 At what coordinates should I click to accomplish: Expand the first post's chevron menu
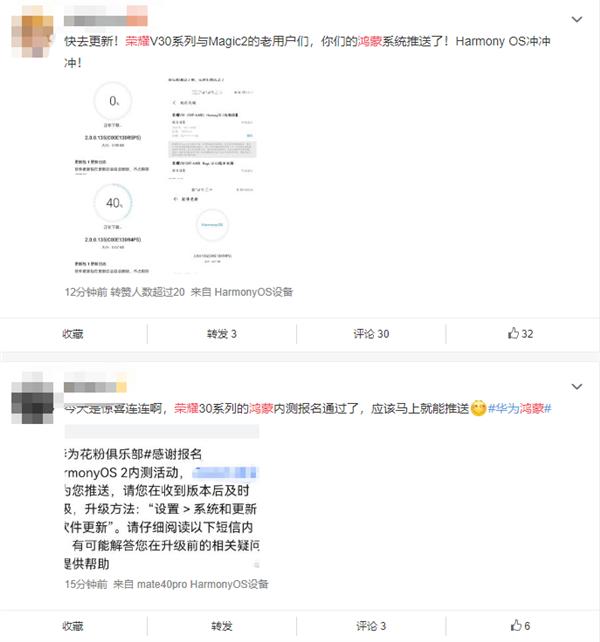pos(577,19)
